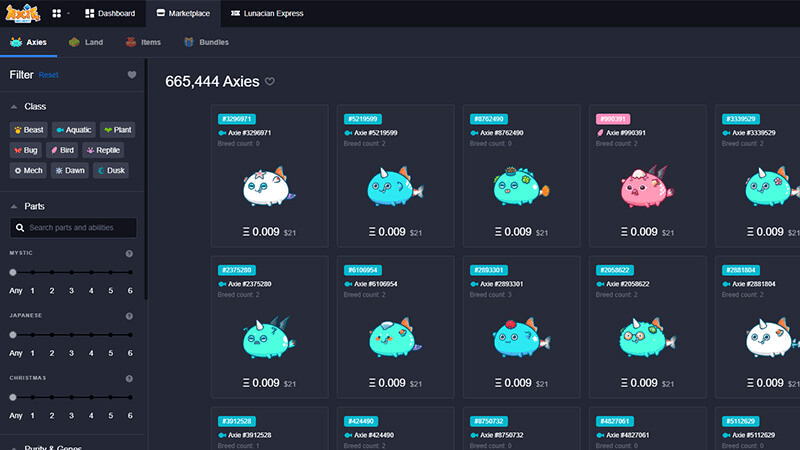Click the Axie Infinity logo
This screenshot has width=800, height=450.
[x=22, y=13]
